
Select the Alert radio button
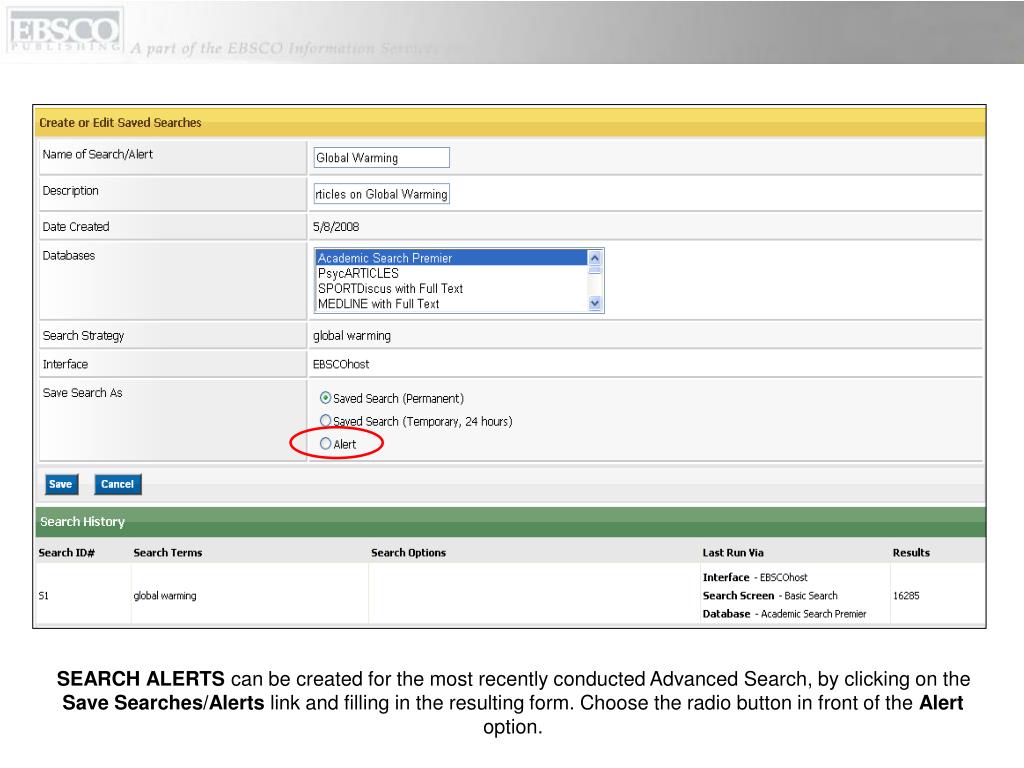pyautogui.click(x=325, y=443)
